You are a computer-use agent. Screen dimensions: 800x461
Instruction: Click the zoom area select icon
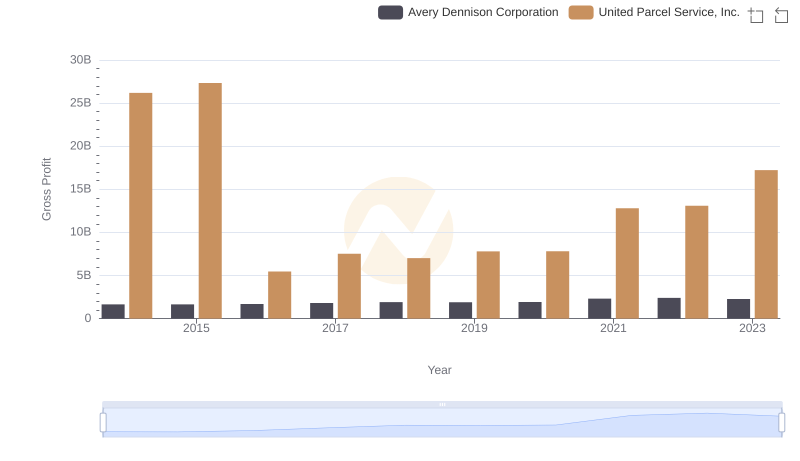(756, 15)
